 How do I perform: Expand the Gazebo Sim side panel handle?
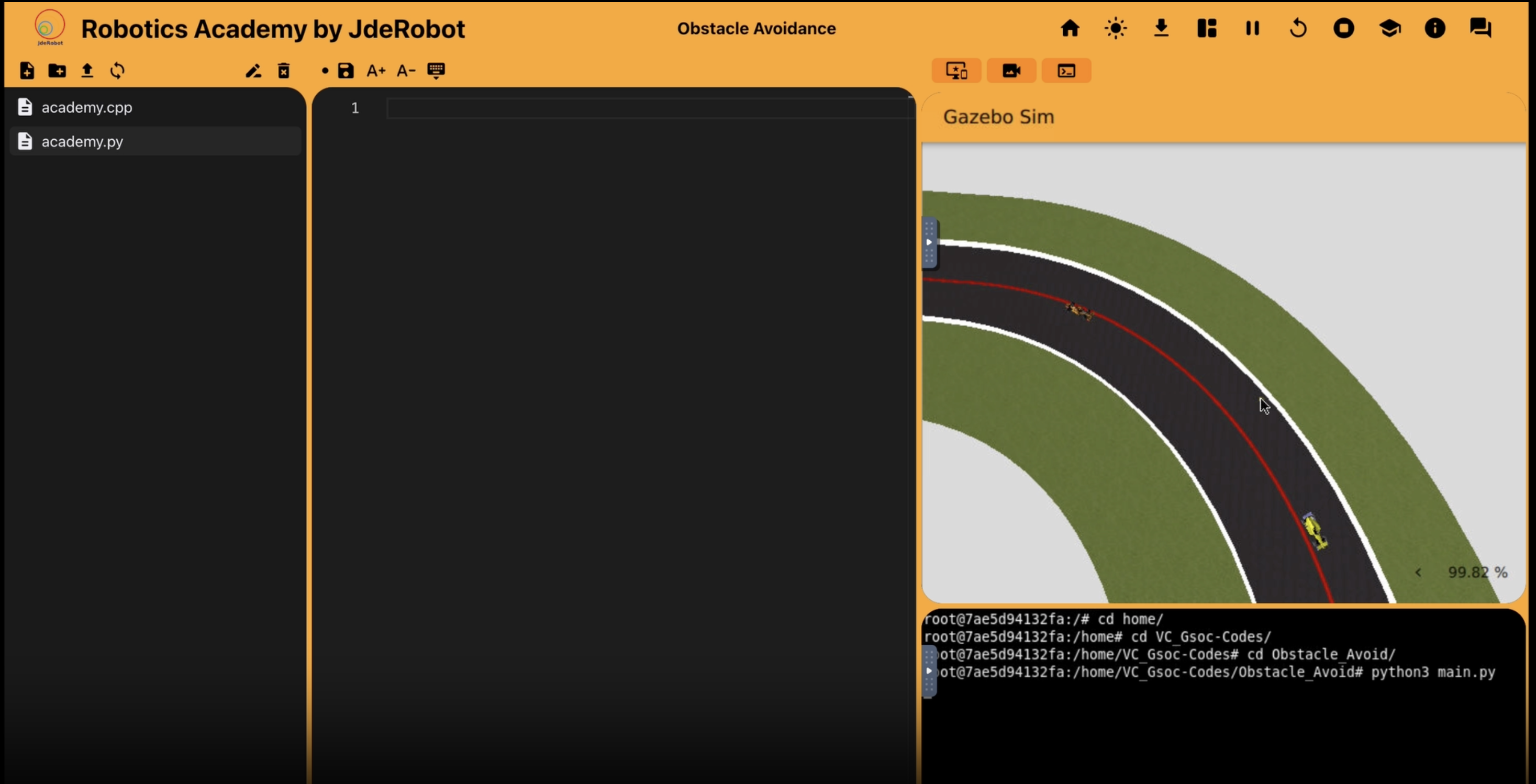point(929,243)
